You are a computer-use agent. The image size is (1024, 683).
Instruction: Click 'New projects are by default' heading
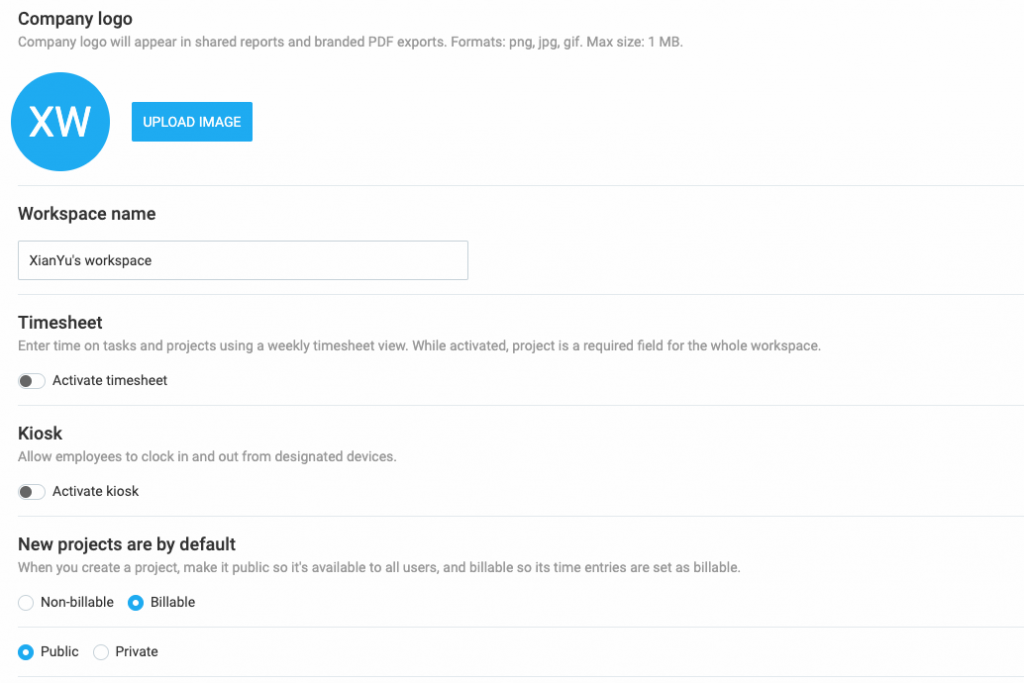tap(127, 545)
